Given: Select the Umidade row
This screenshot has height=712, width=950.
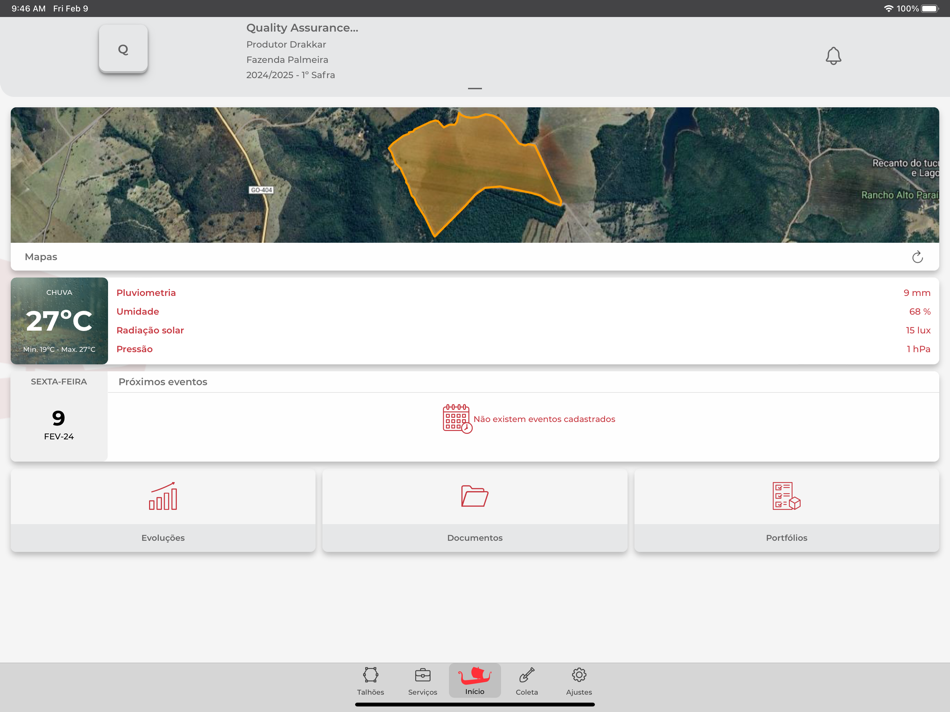Looking at the screenshot, I should pyautogui.click(x=523, y=311).
